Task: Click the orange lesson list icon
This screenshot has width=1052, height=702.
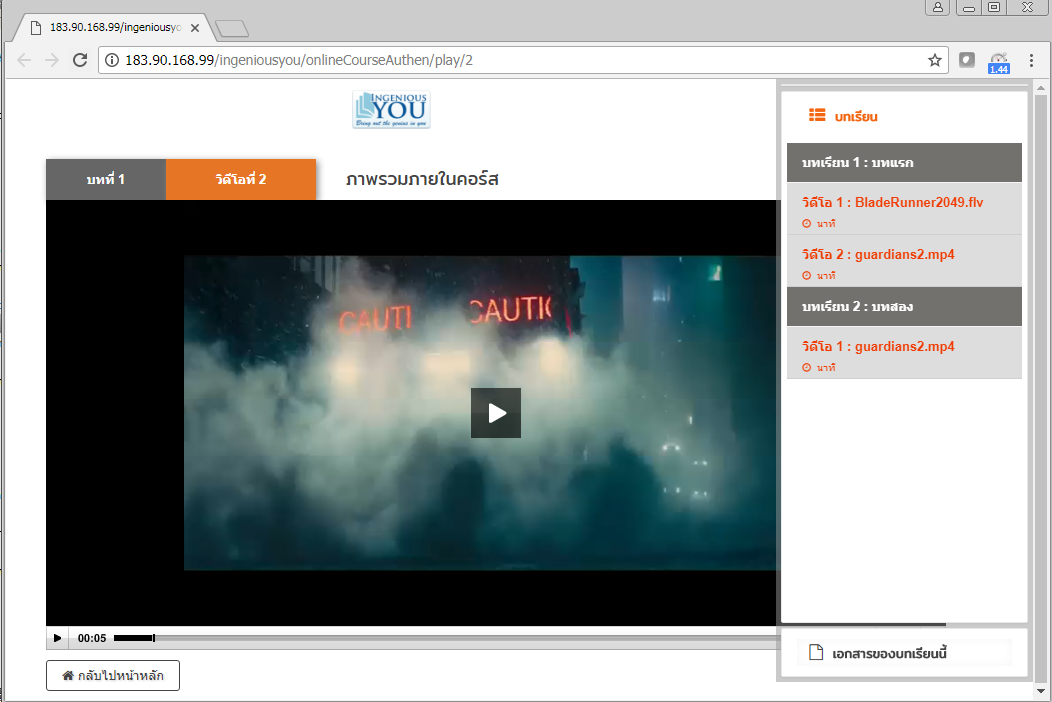Action: (x=817, y=115)
